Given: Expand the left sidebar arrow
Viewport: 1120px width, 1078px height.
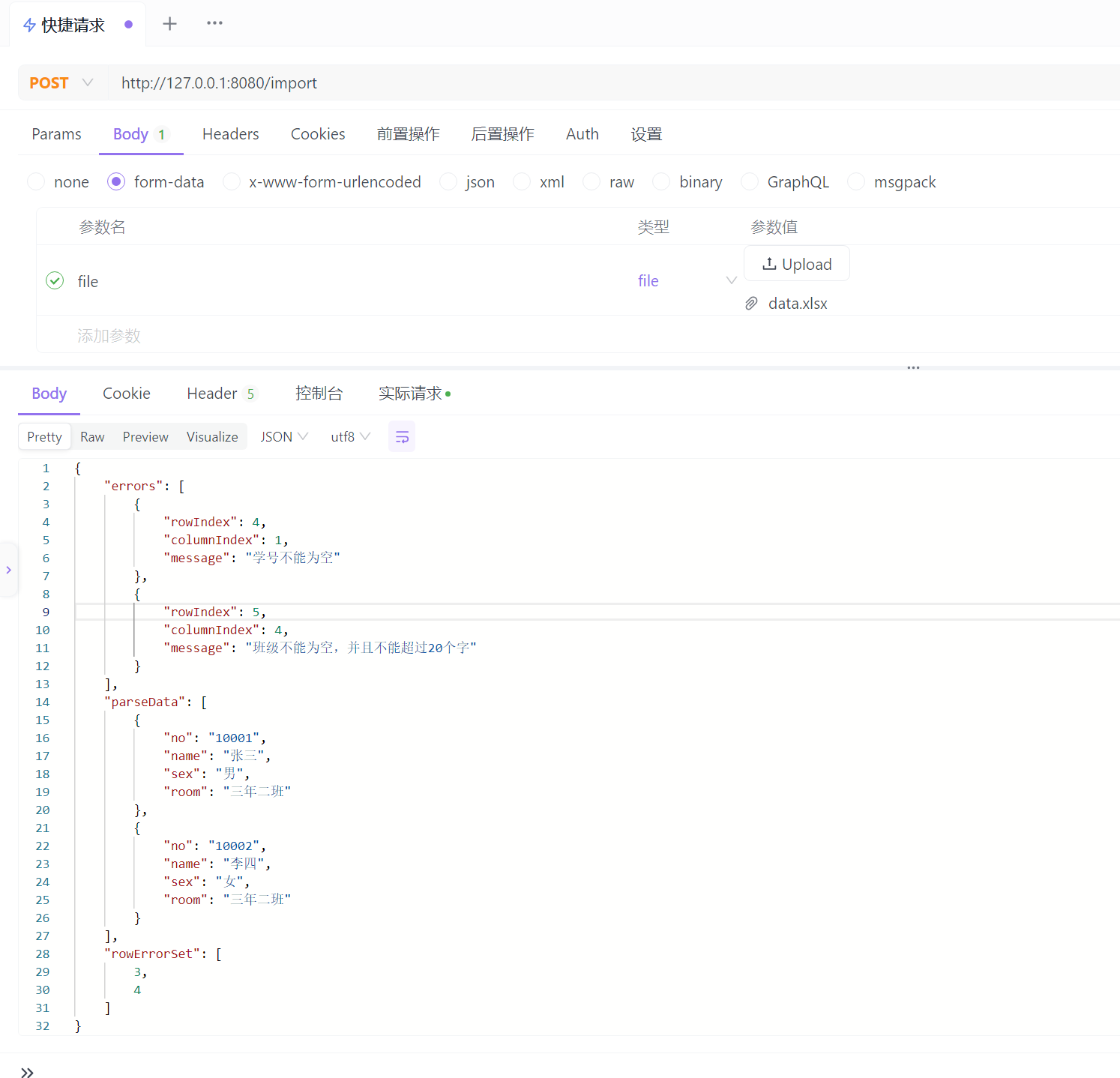Looking at the screenshot, I should [x=8, y=570].
